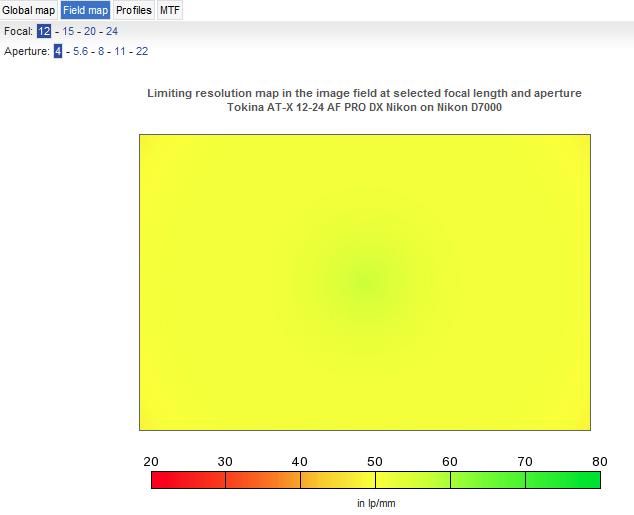Set aperture to 5.6
This screenshot has width=634, height=515.
(x=80, y=51)
